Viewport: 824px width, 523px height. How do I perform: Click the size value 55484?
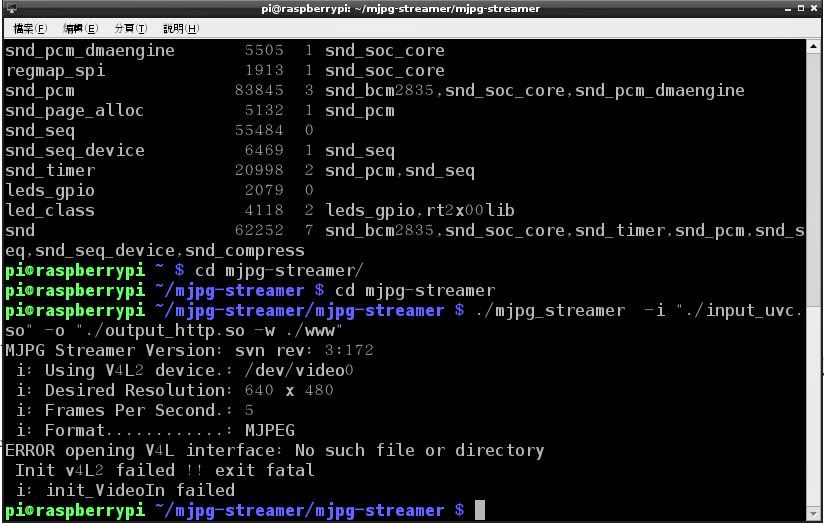259,130
